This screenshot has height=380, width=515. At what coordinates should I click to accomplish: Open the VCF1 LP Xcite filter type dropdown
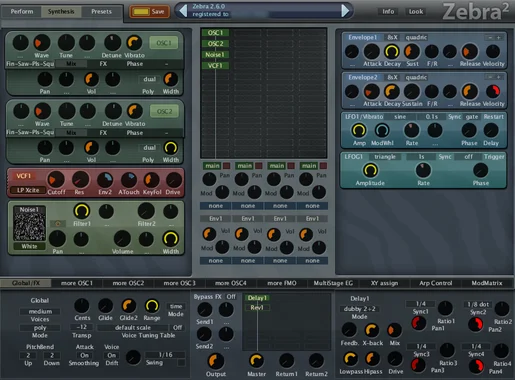tap(28, 190)
